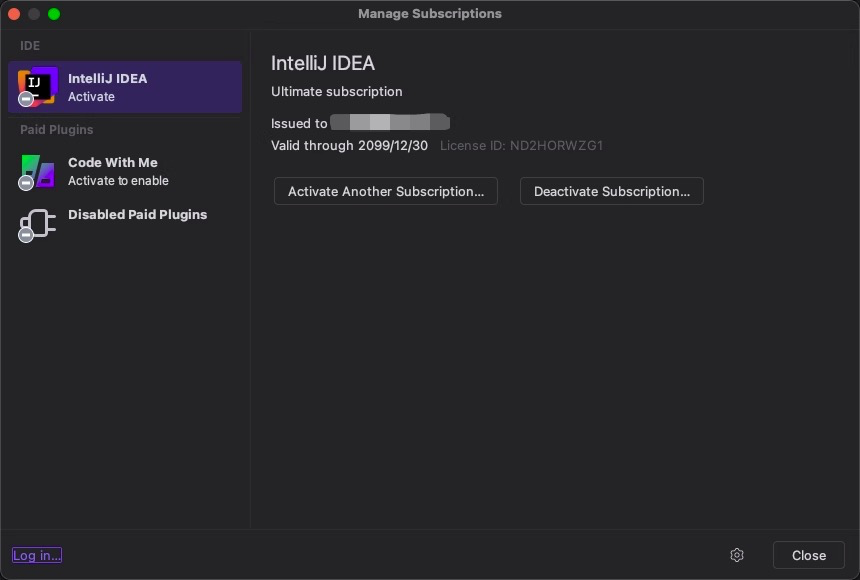Maximize window with the green button

54,14
